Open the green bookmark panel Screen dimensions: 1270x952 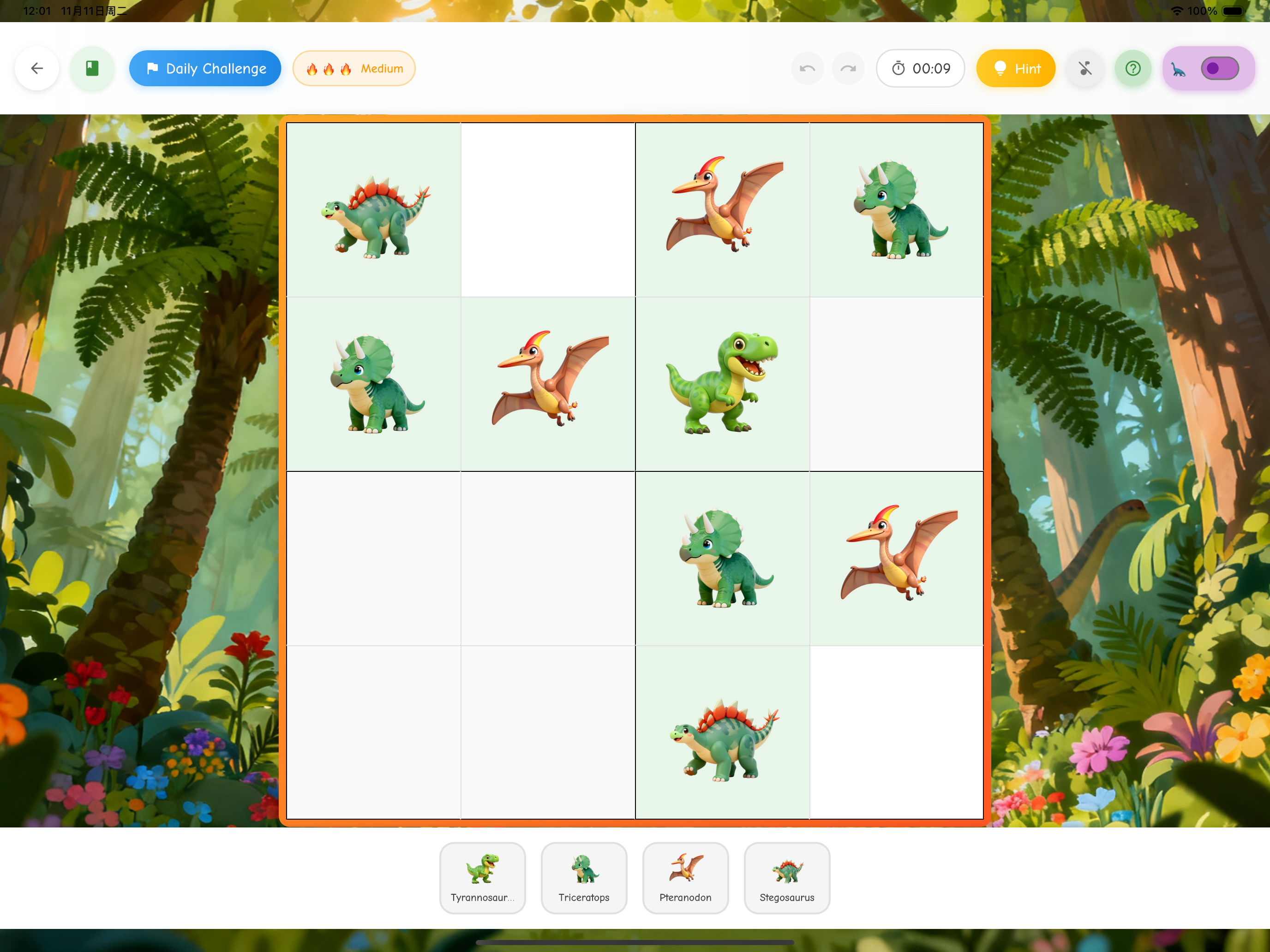91,68
